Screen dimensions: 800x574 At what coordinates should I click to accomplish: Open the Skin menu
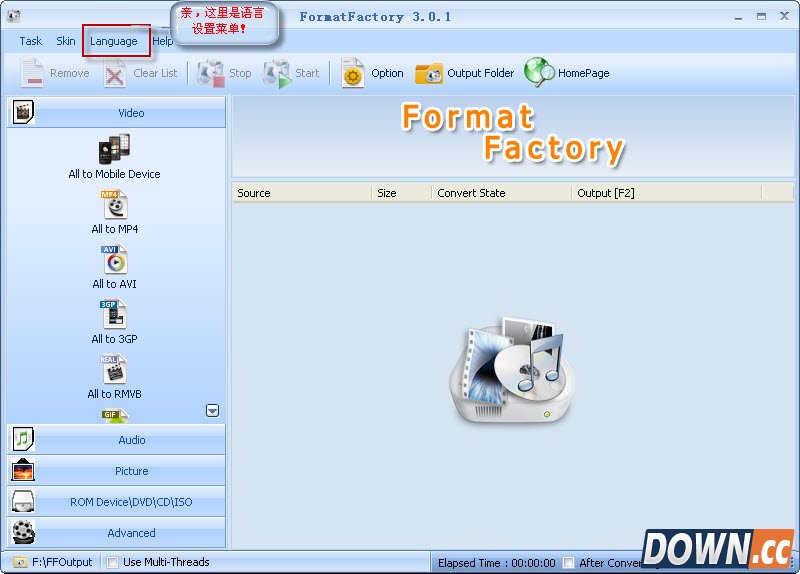click(65, 41)
